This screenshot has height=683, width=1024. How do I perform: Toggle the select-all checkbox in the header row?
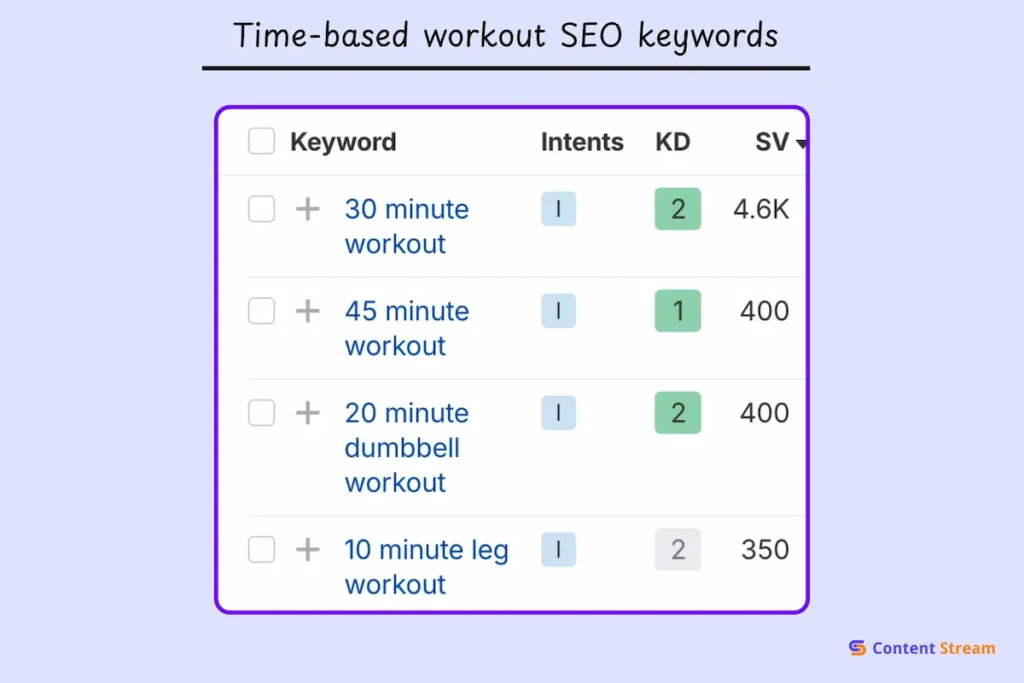pyautogui.click(x=261, y=141)
